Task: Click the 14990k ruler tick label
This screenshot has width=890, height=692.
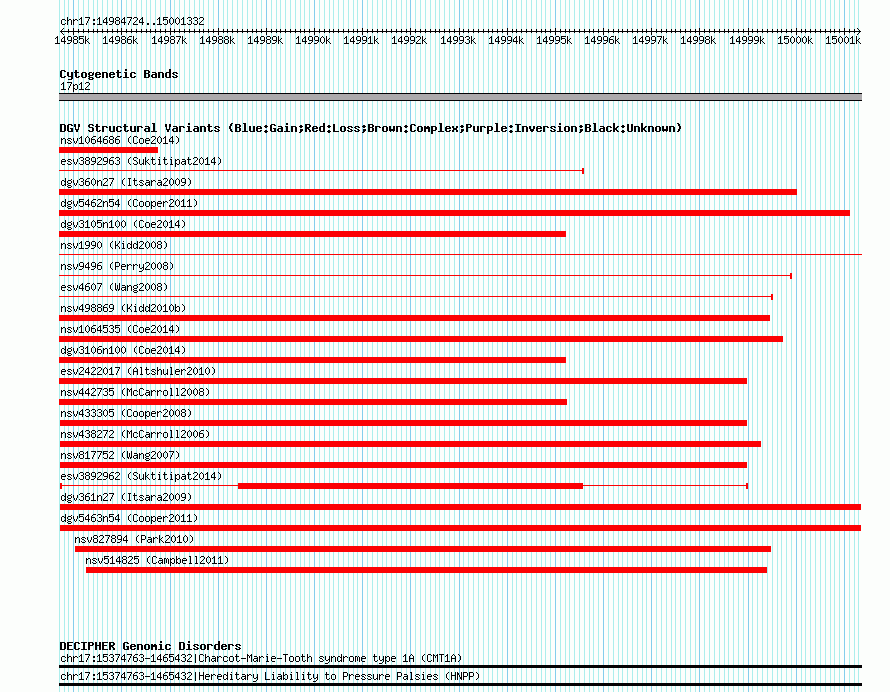Action: 313,40
